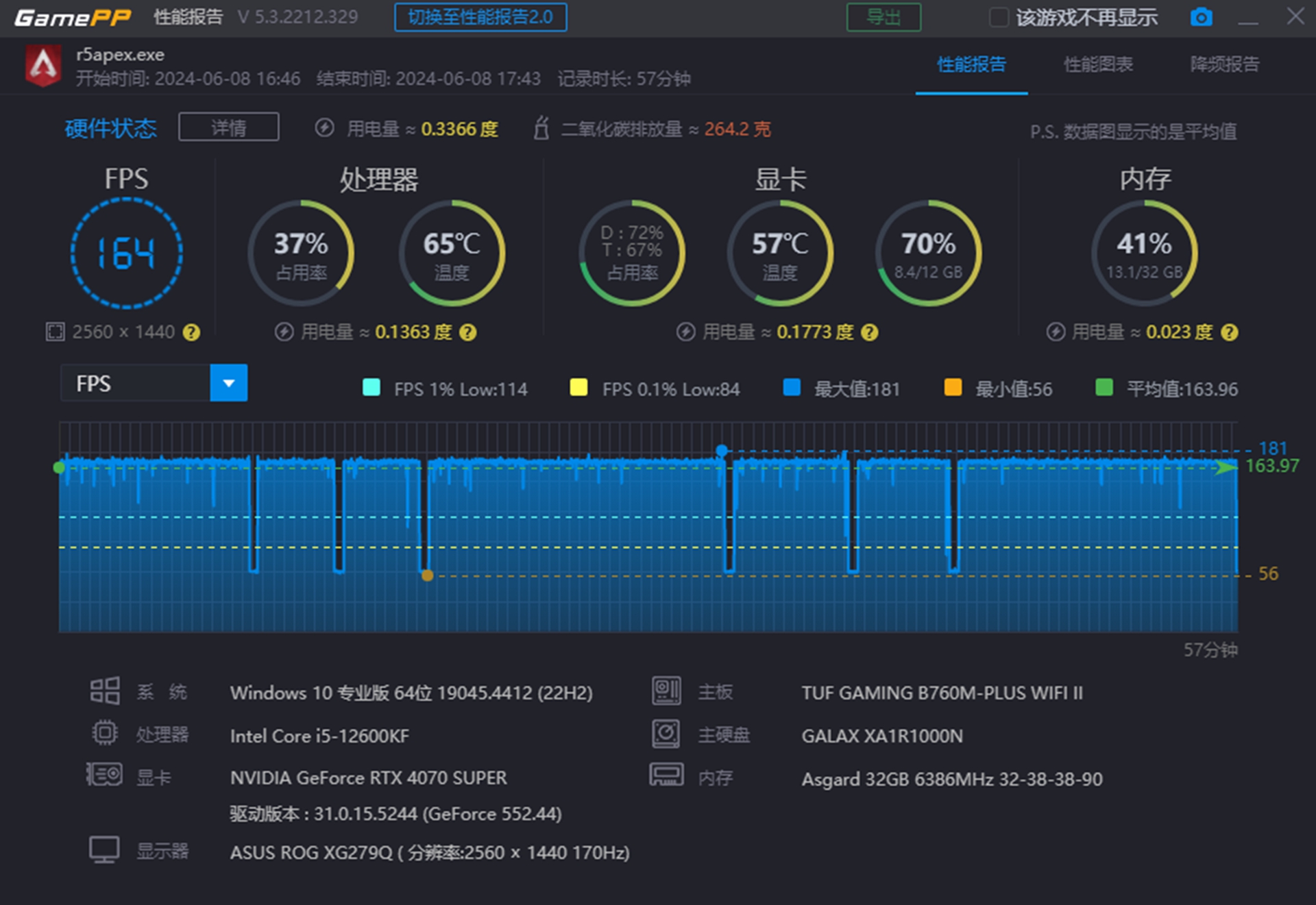
Task: Click help icon beside CPU power 0.1363
Action: [468, 333]
